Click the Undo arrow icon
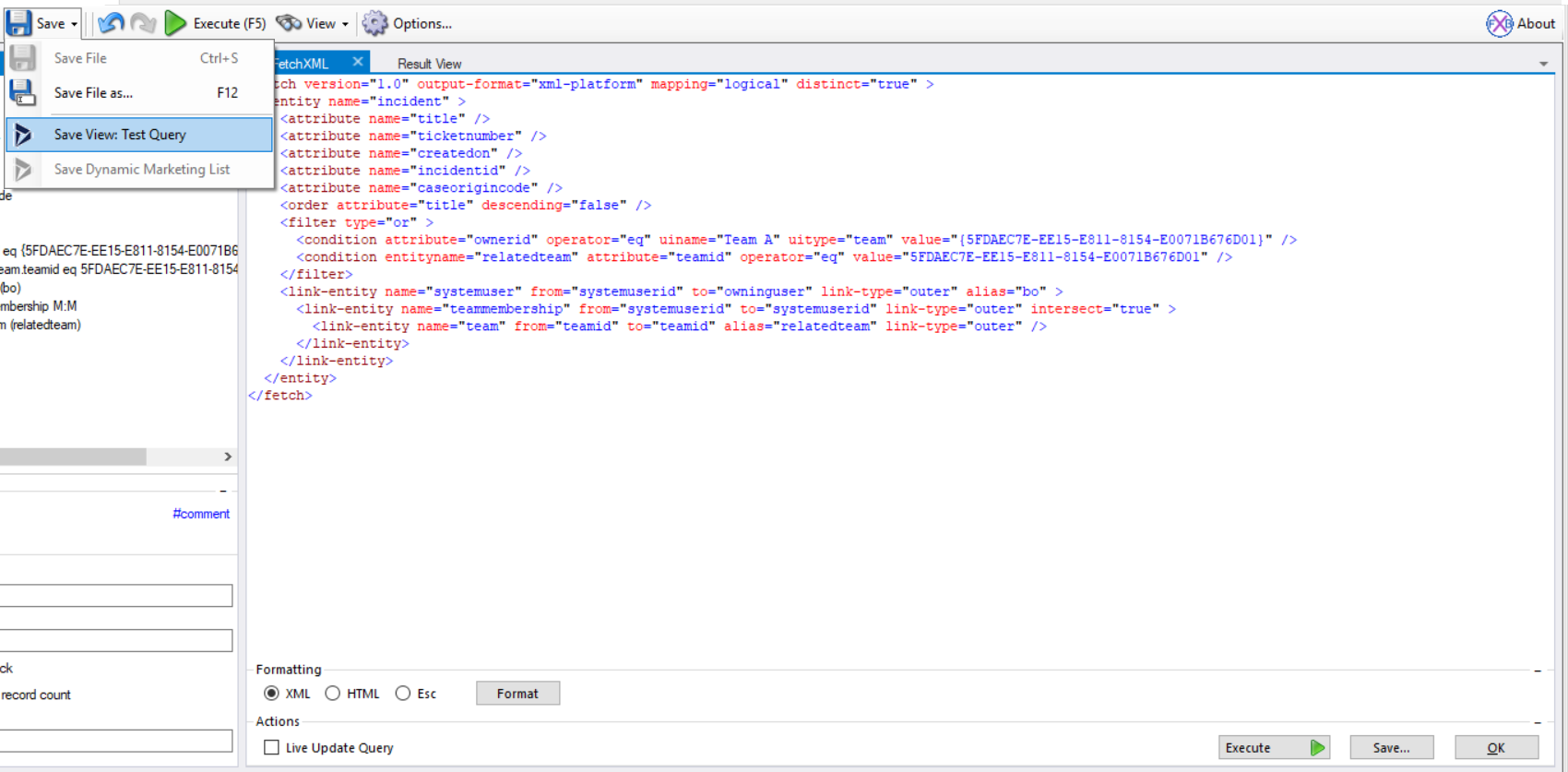1568x772 pixels. [x=111, y=23]
